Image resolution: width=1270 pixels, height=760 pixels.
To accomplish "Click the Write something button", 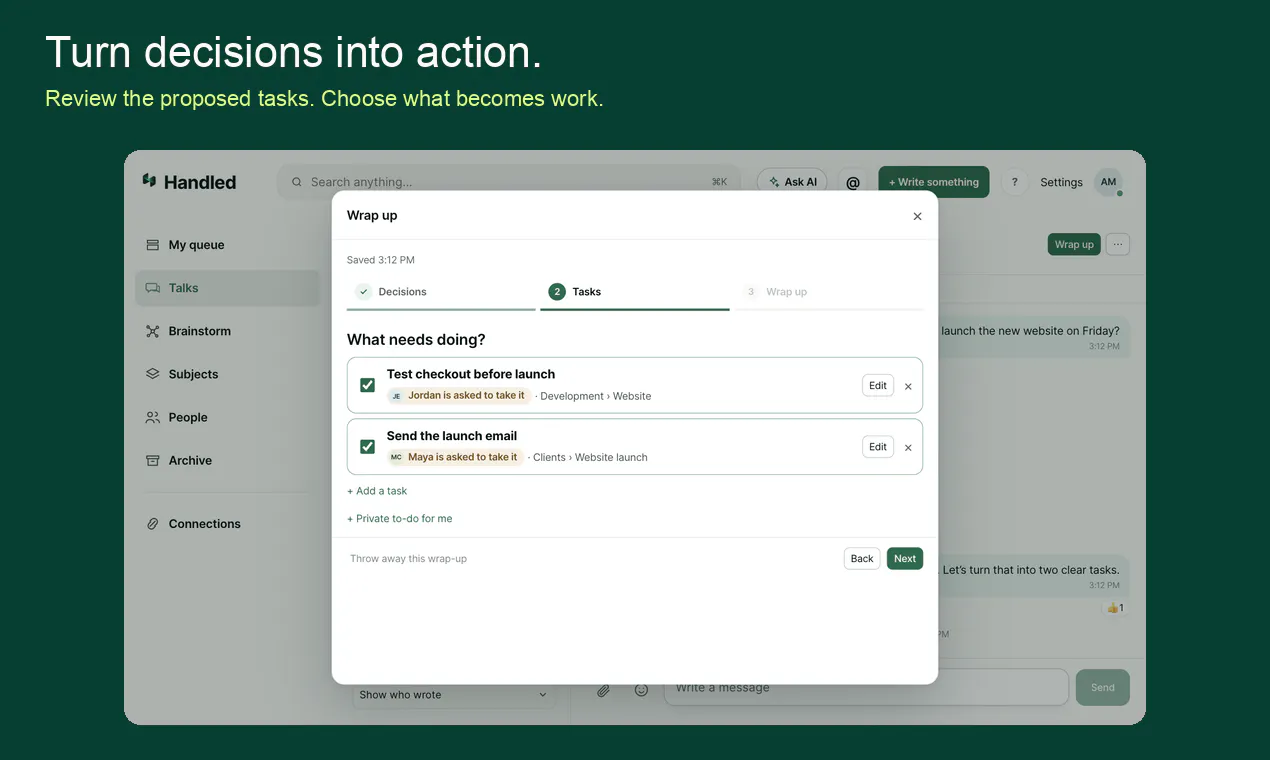I will (934, 182).
